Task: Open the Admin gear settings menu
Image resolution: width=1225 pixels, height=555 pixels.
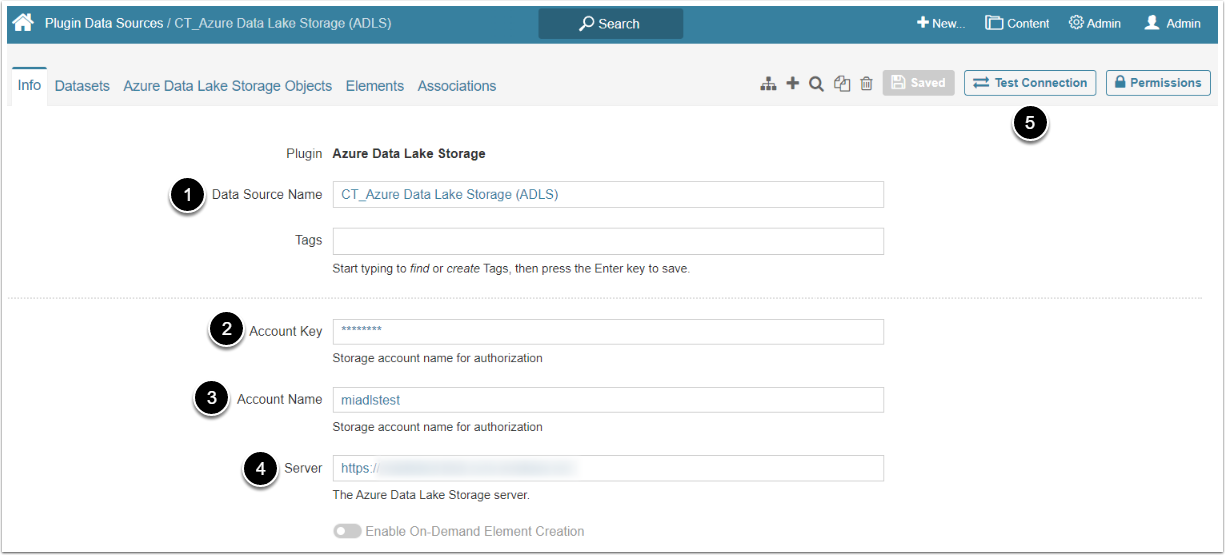Action: (1095, 23)
